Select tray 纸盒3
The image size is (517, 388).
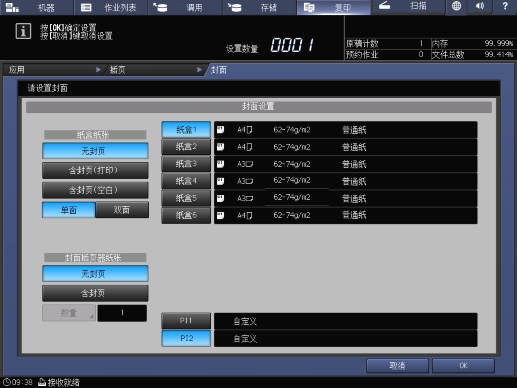pos(186,164)
